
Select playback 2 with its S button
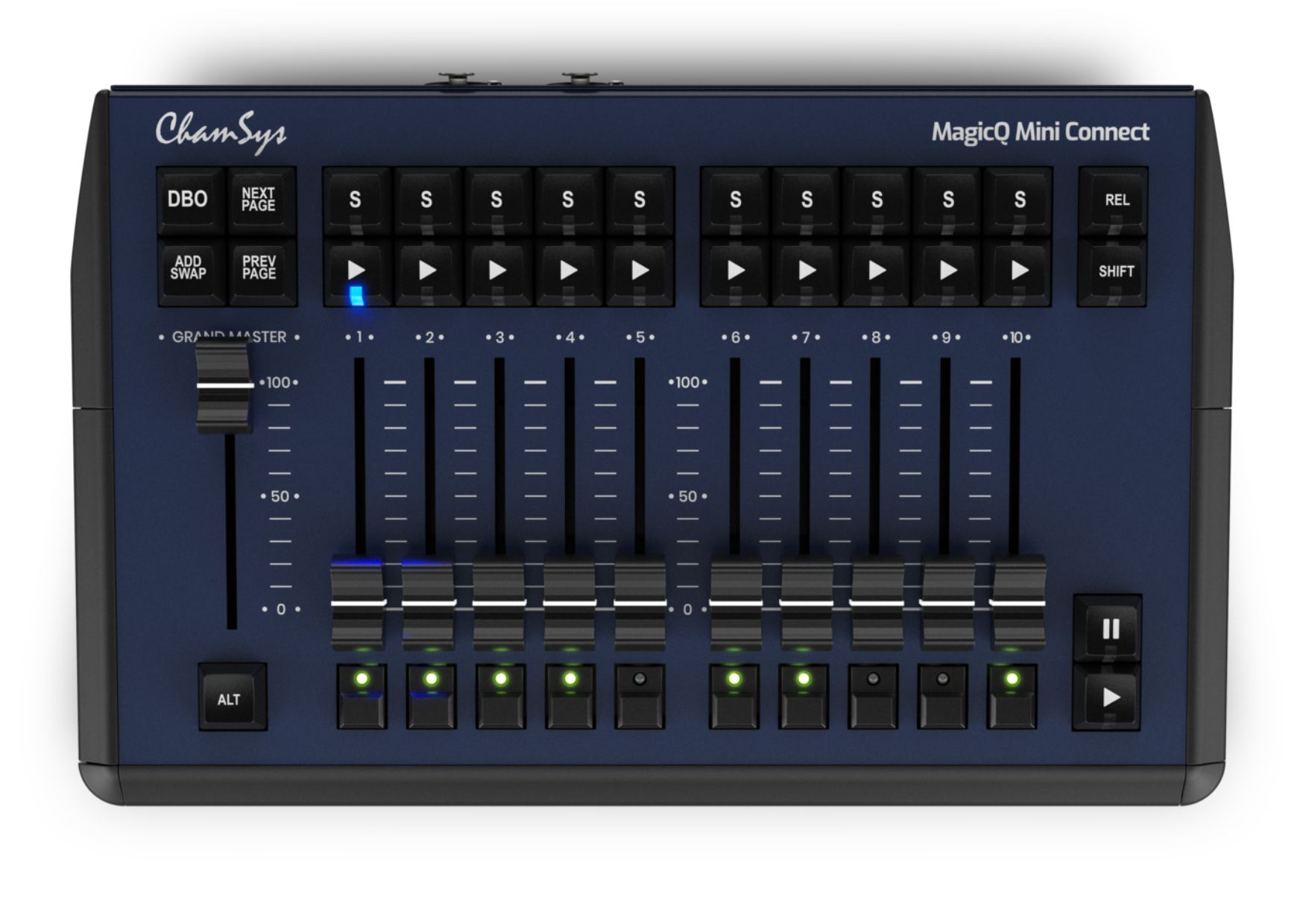(427, 200)
